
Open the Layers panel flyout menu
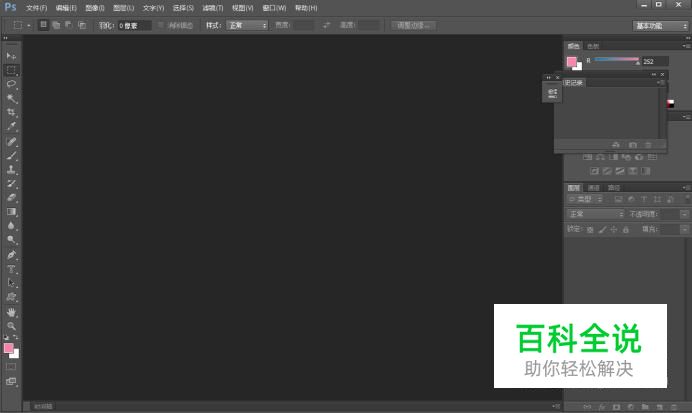click(x=686, y=188)
